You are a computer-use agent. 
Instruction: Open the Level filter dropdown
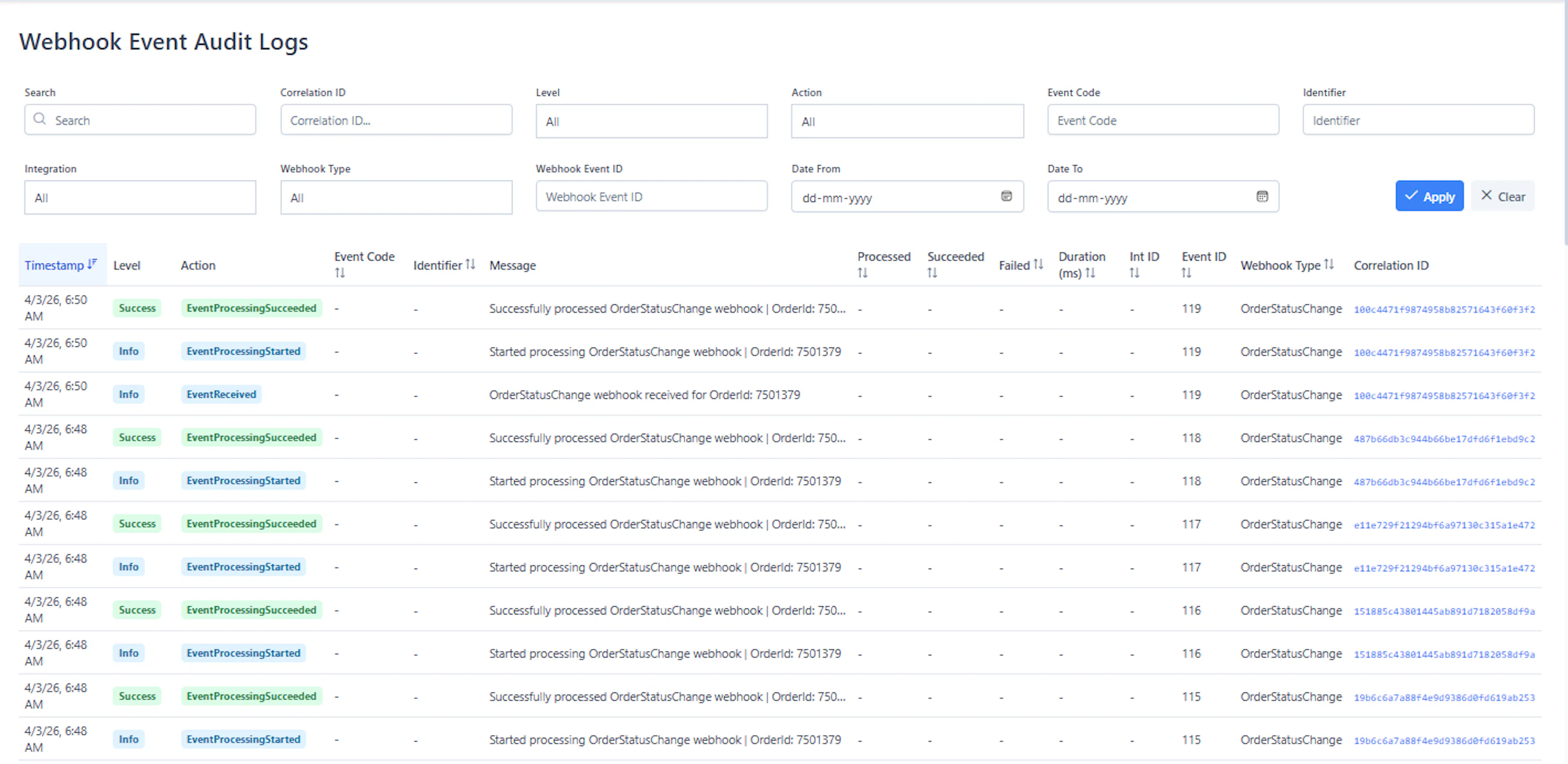click(x=651, y=121)
